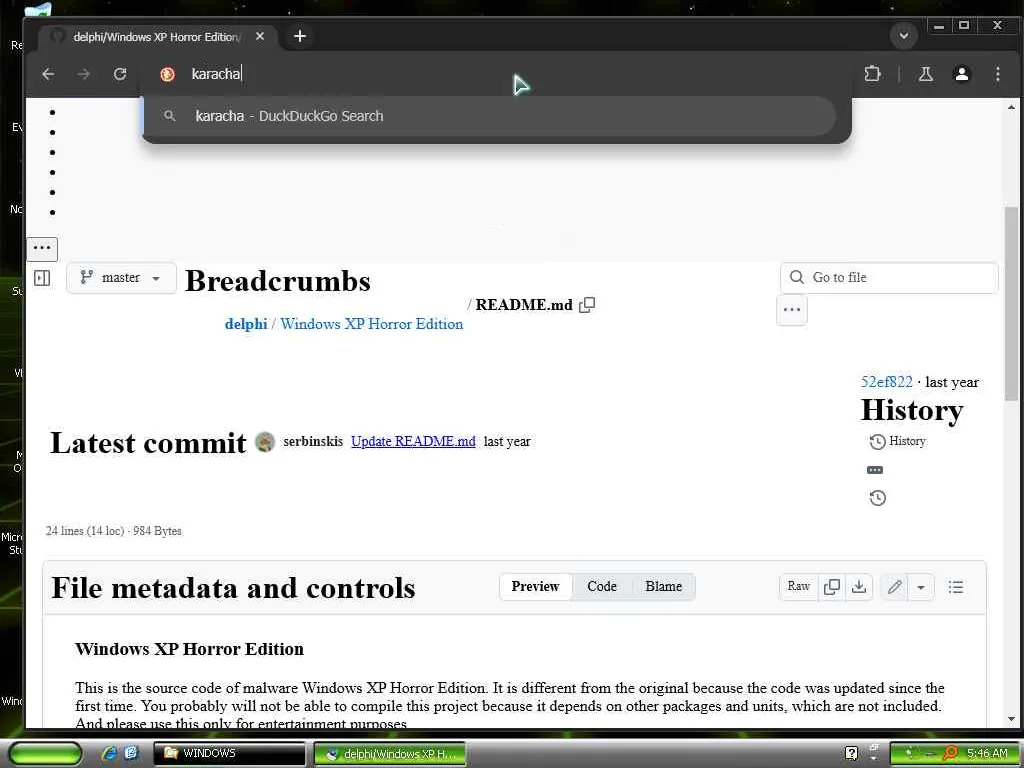Launch Internet Explorer from quick launch
The image size is (1024, 768).
tap(109, 753)
